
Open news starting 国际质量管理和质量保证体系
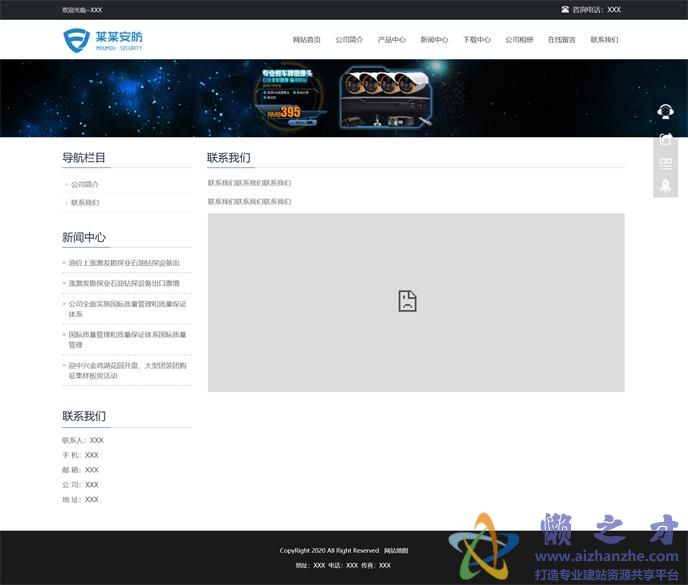click(127, 340)
